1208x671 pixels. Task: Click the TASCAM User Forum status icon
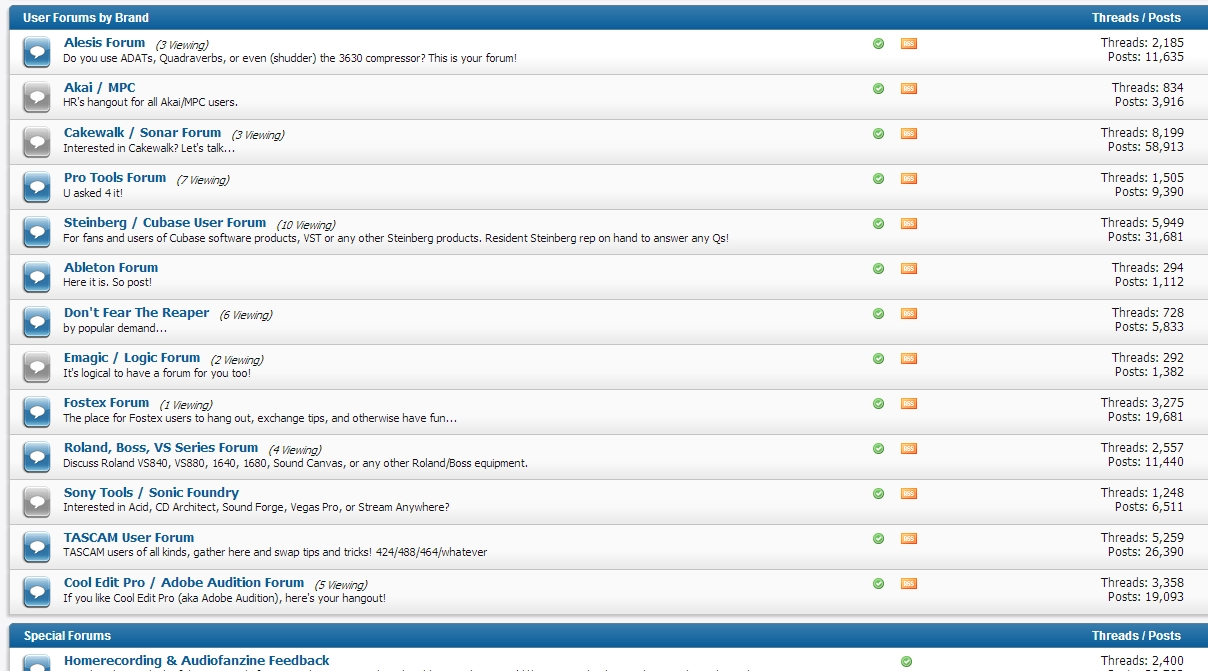[37, 547]
